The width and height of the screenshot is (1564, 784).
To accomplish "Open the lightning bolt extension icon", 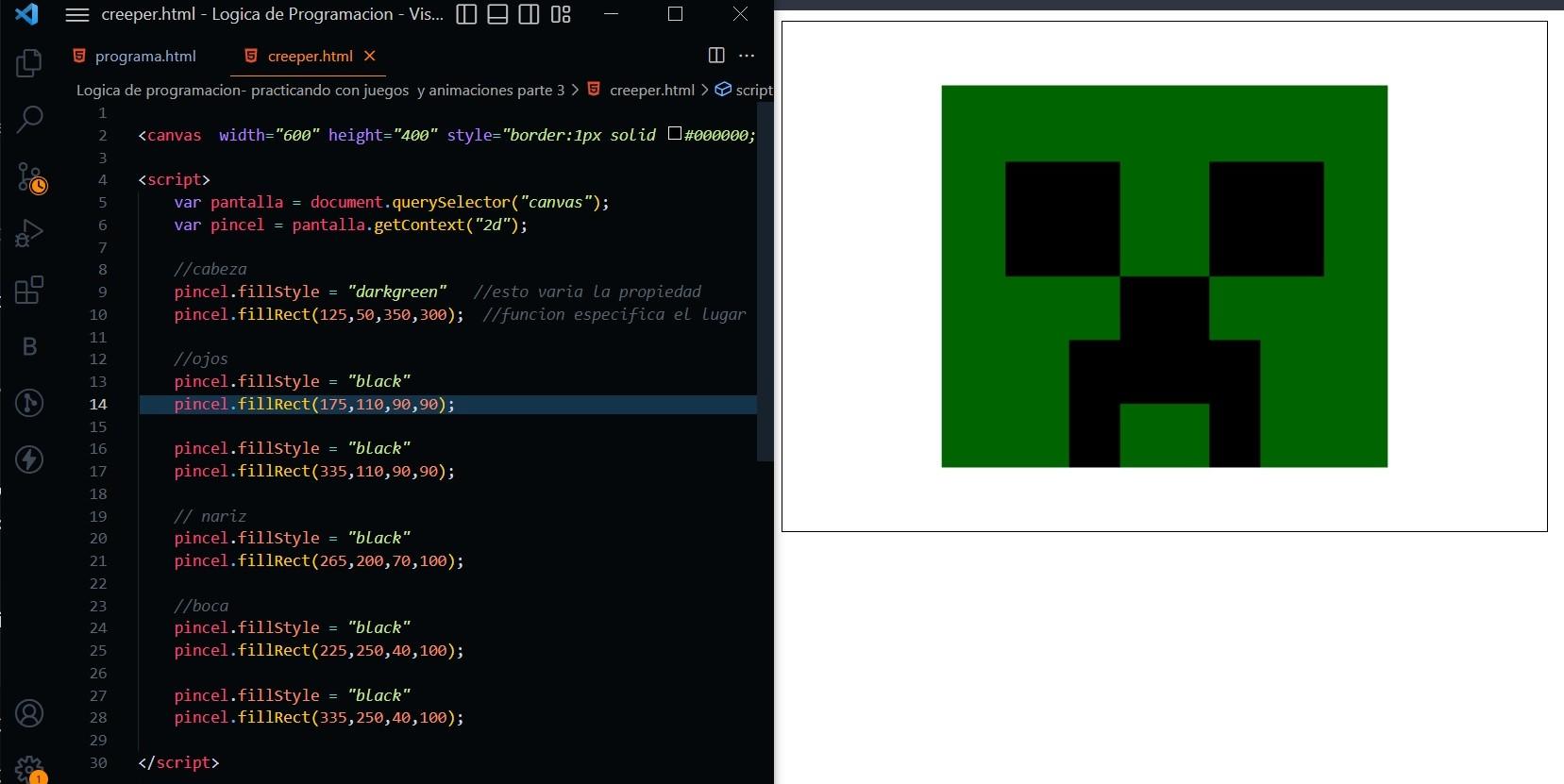I will (29, 459).
